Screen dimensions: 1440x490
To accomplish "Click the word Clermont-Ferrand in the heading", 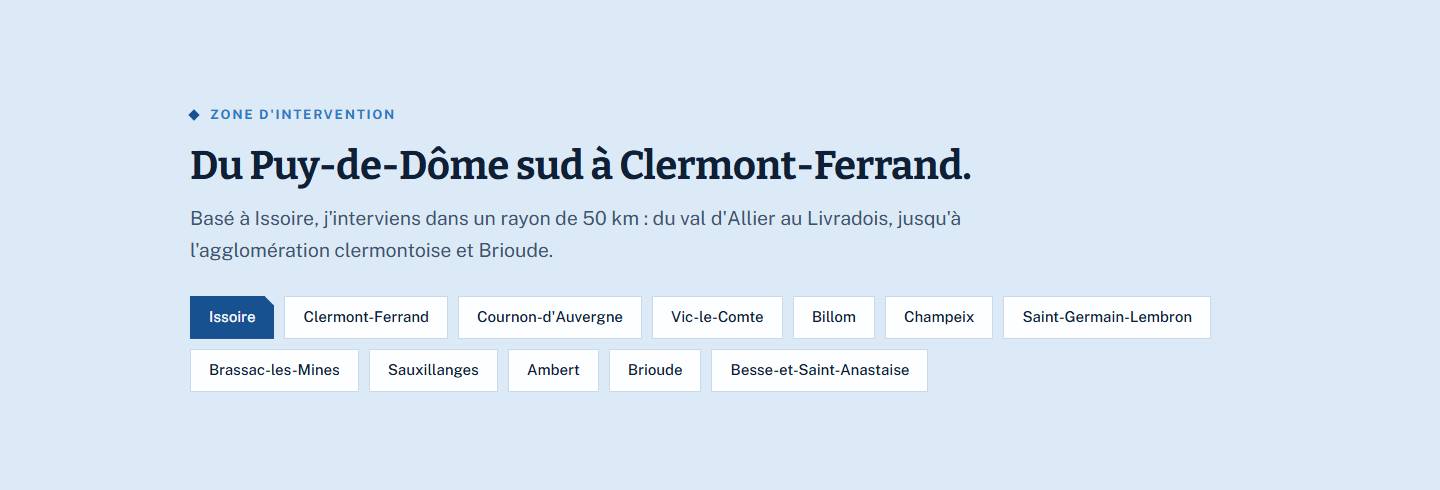I will click(x=796, y=166).
